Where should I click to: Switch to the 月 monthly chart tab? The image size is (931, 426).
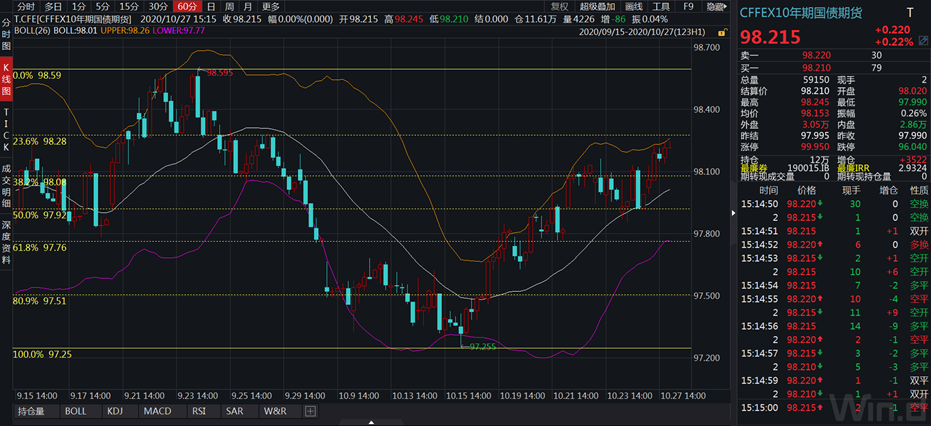coord(248,7)
